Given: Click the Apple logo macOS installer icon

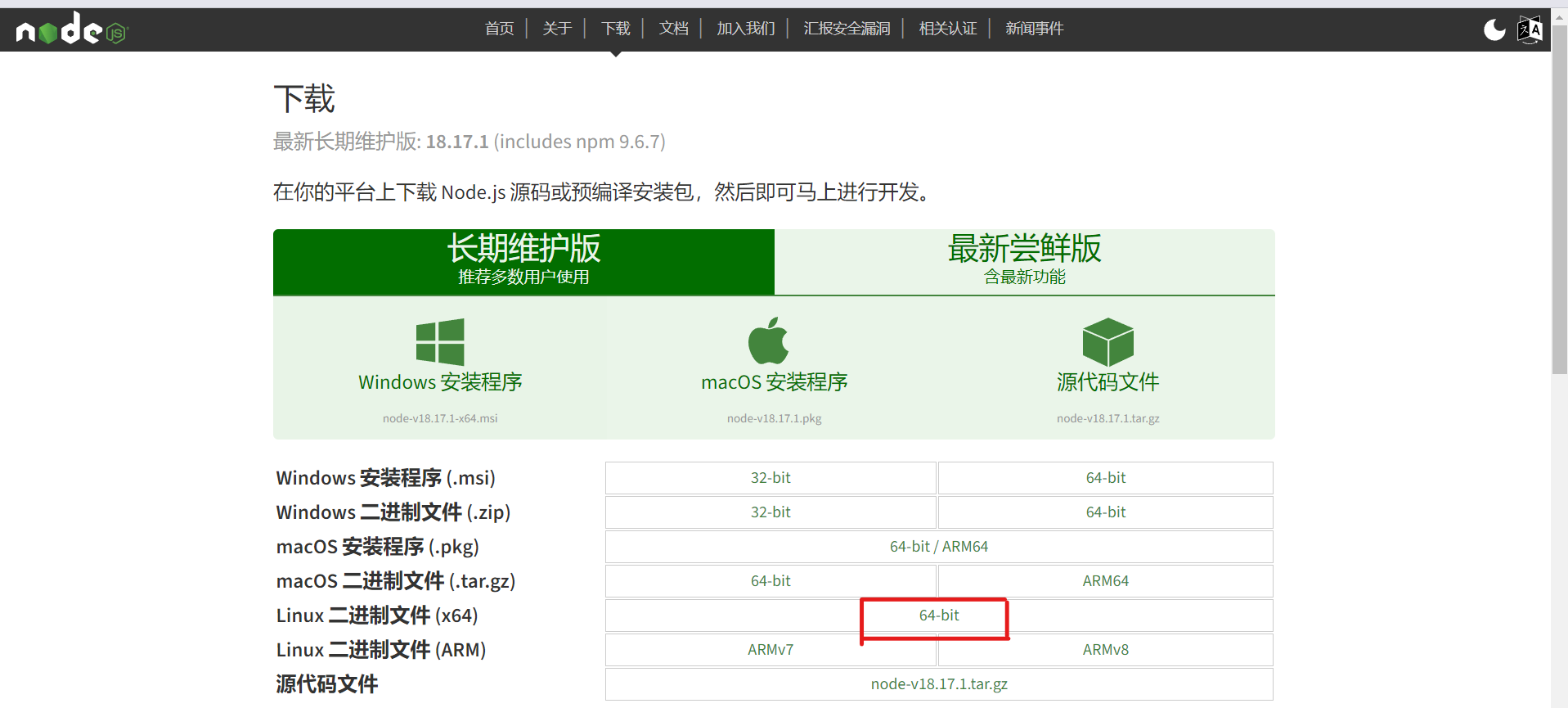Looking at the screenshot, I should [769, 340].
